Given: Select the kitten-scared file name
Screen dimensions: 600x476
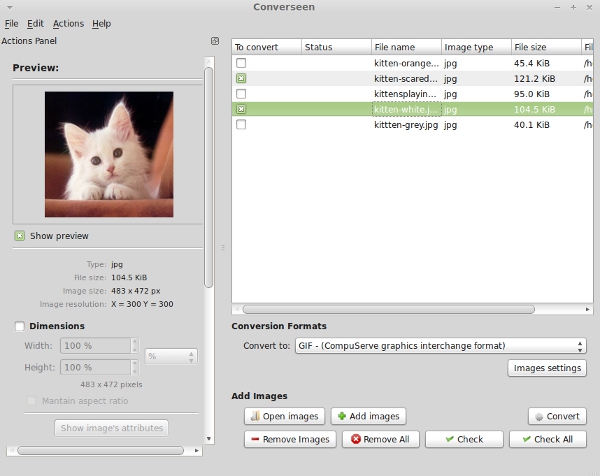Looking at the screenshot, I should [x=406, y=78].
